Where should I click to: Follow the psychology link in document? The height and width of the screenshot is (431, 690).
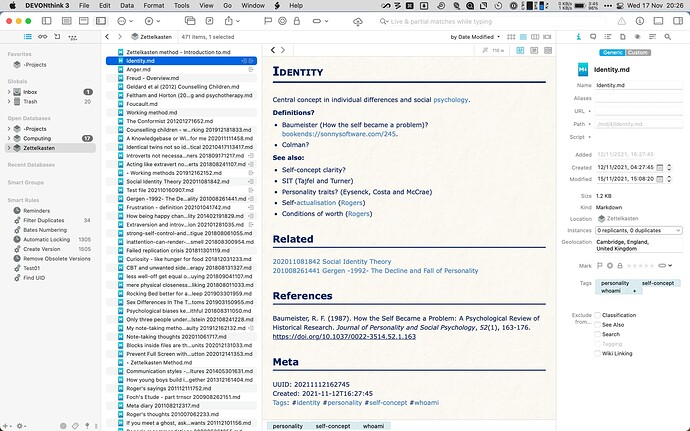pos(451,100)
